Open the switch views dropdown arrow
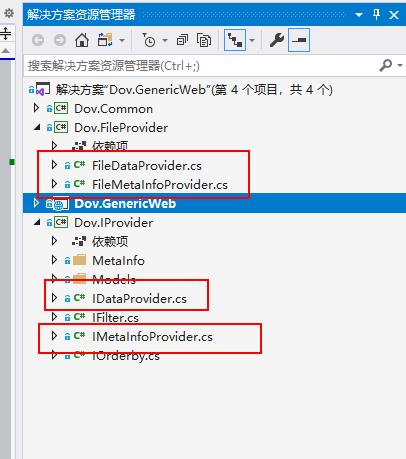The image size is (406, 459). (122, 41)
